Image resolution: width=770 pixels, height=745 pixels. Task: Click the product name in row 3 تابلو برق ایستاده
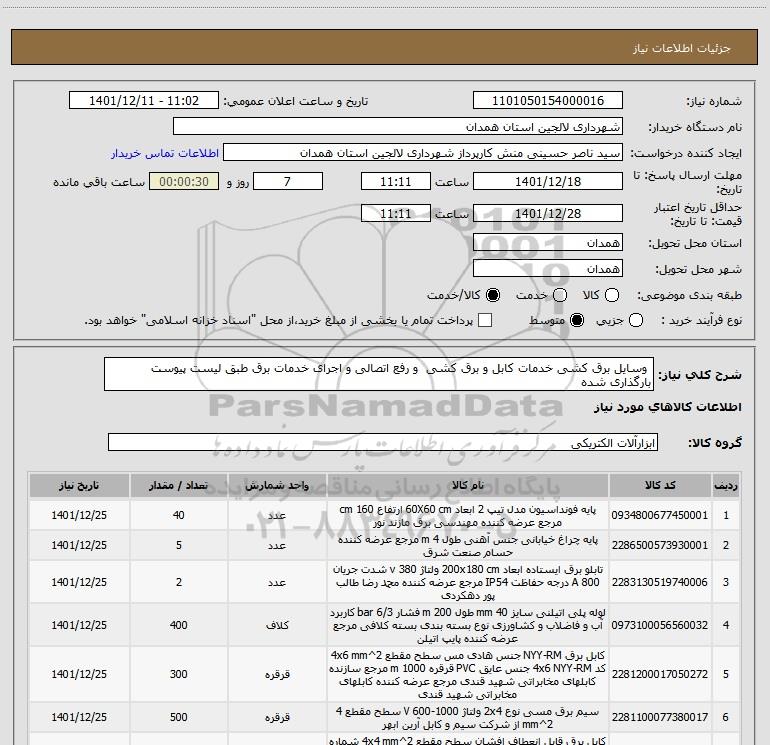[468, 582]
